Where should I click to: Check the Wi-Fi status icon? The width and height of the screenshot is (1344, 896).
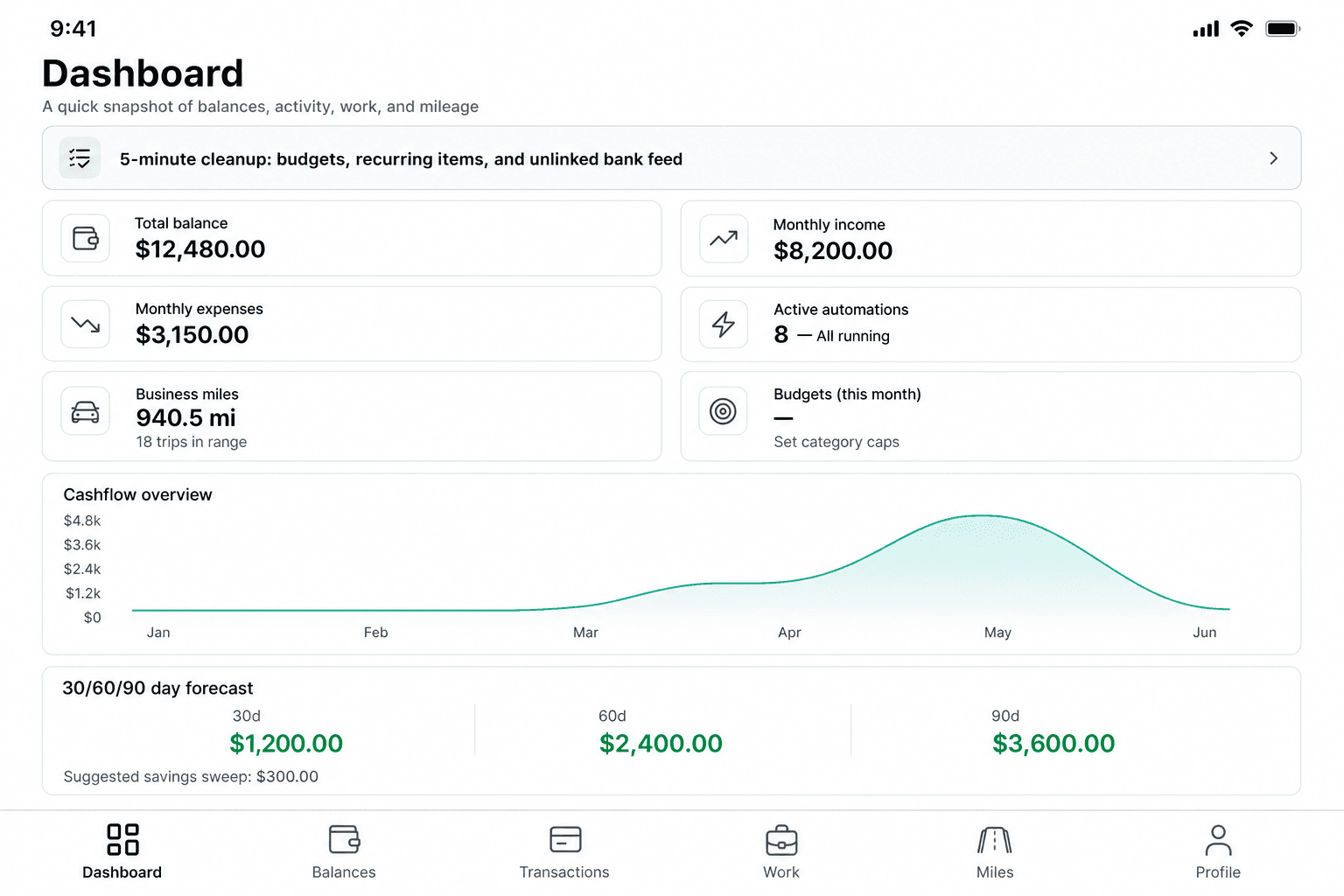[1241, 28]
